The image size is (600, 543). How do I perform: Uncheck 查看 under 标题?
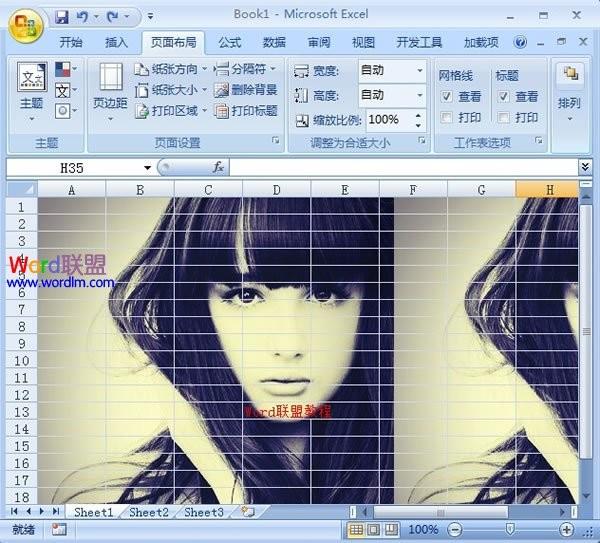pos(503,96)
